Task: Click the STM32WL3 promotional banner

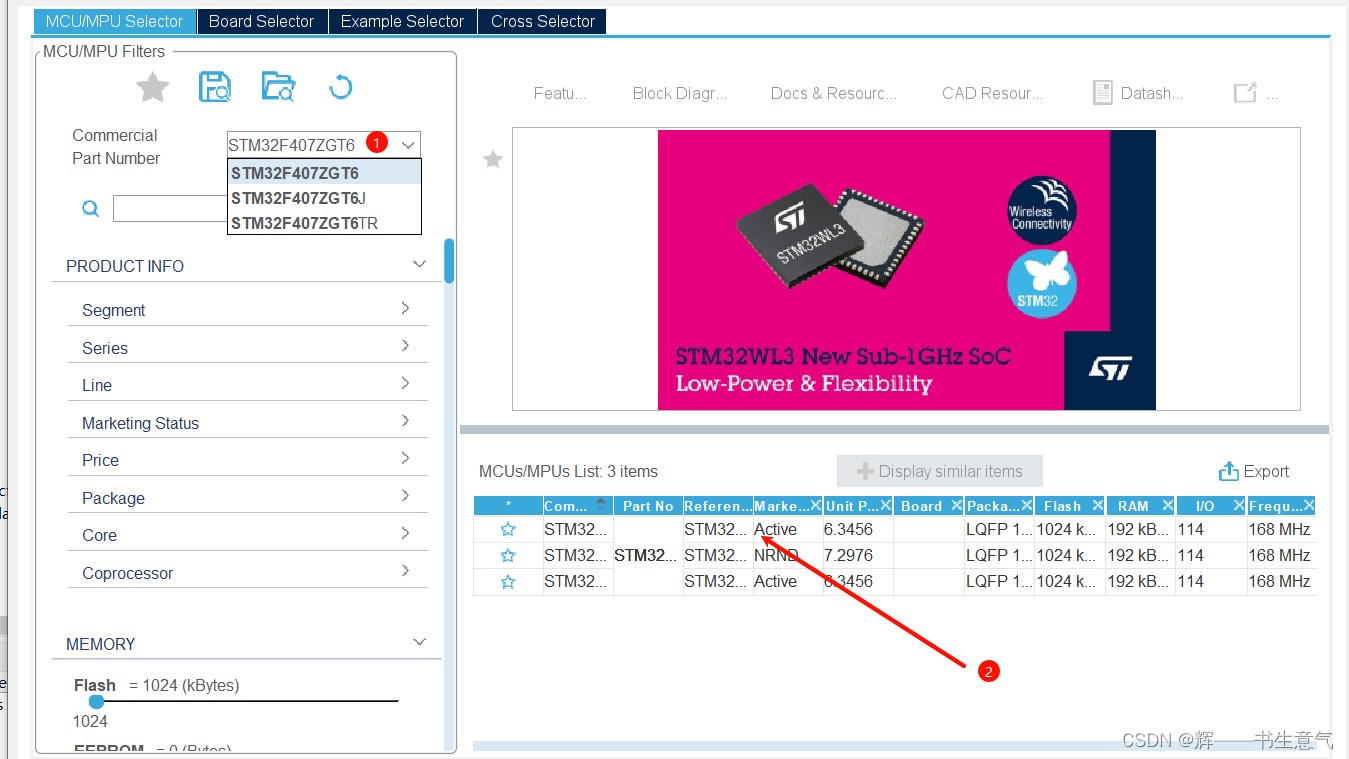Action: (x=907, y=269)
